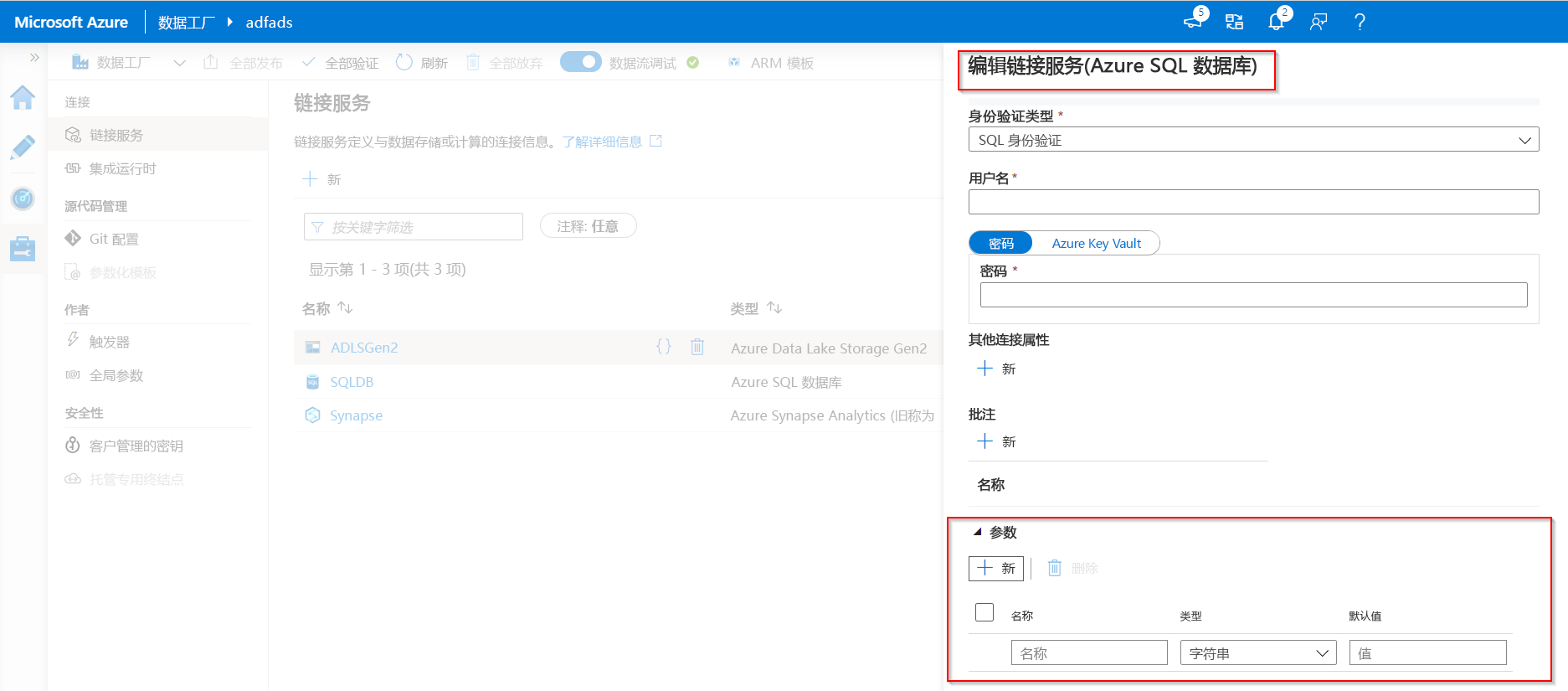
Task: Open the Manage toolbox icon in the left rail
Action: [23, 248]
